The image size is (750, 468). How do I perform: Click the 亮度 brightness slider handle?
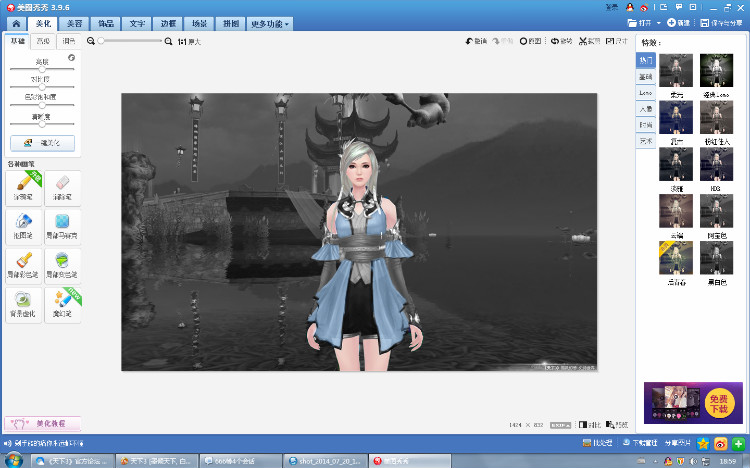pyautogui.click(x=42, y=69)
